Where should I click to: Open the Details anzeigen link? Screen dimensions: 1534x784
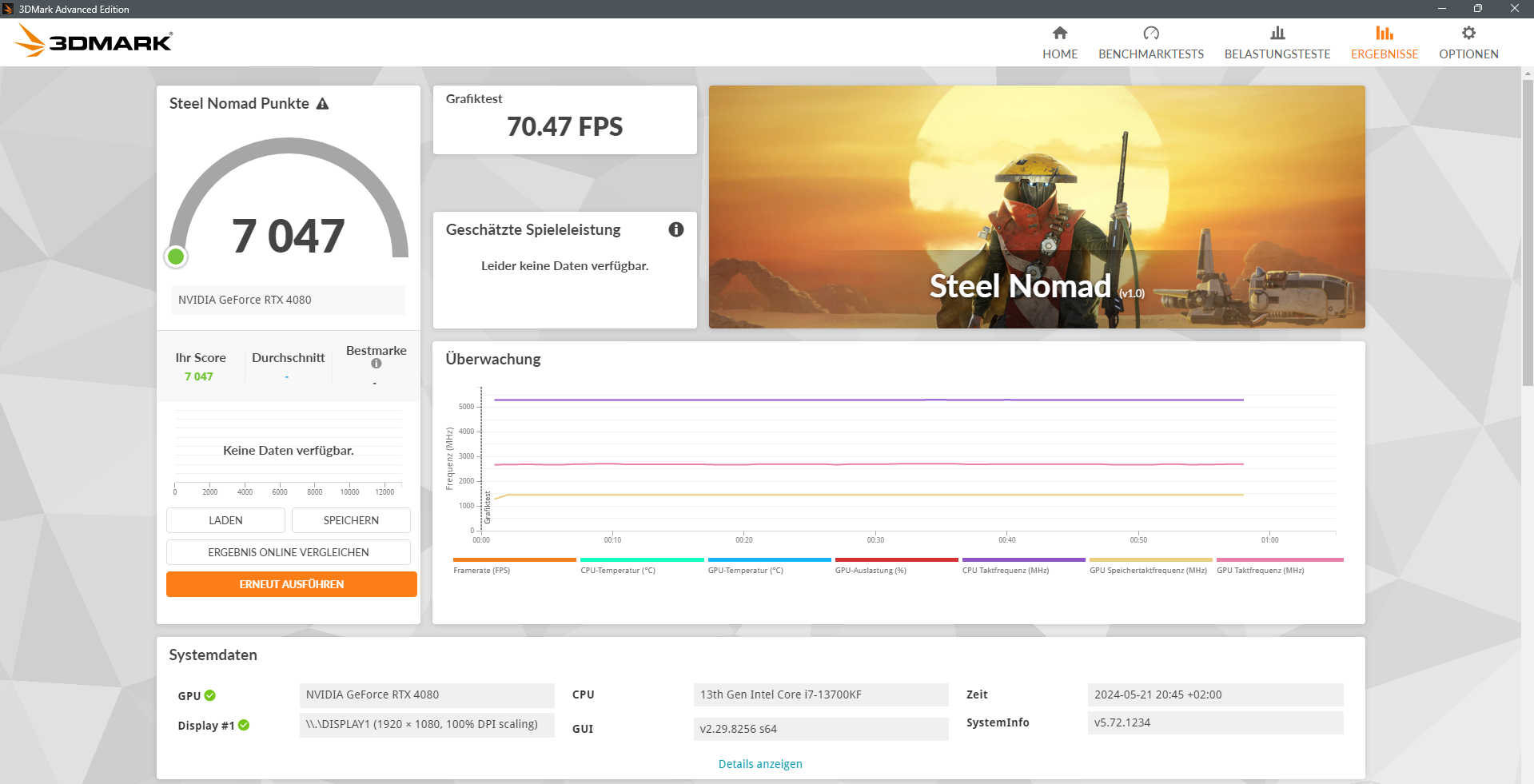coord(760,764)
